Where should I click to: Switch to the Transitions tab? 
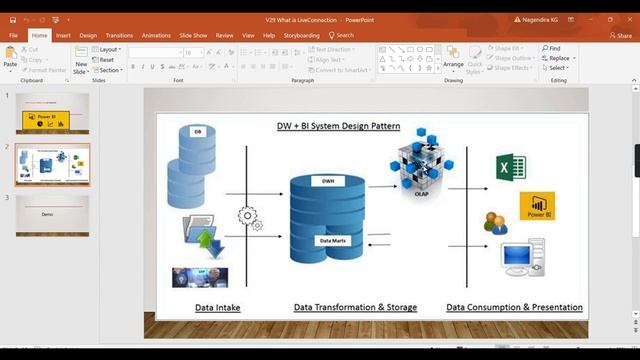tap(119, 36)
